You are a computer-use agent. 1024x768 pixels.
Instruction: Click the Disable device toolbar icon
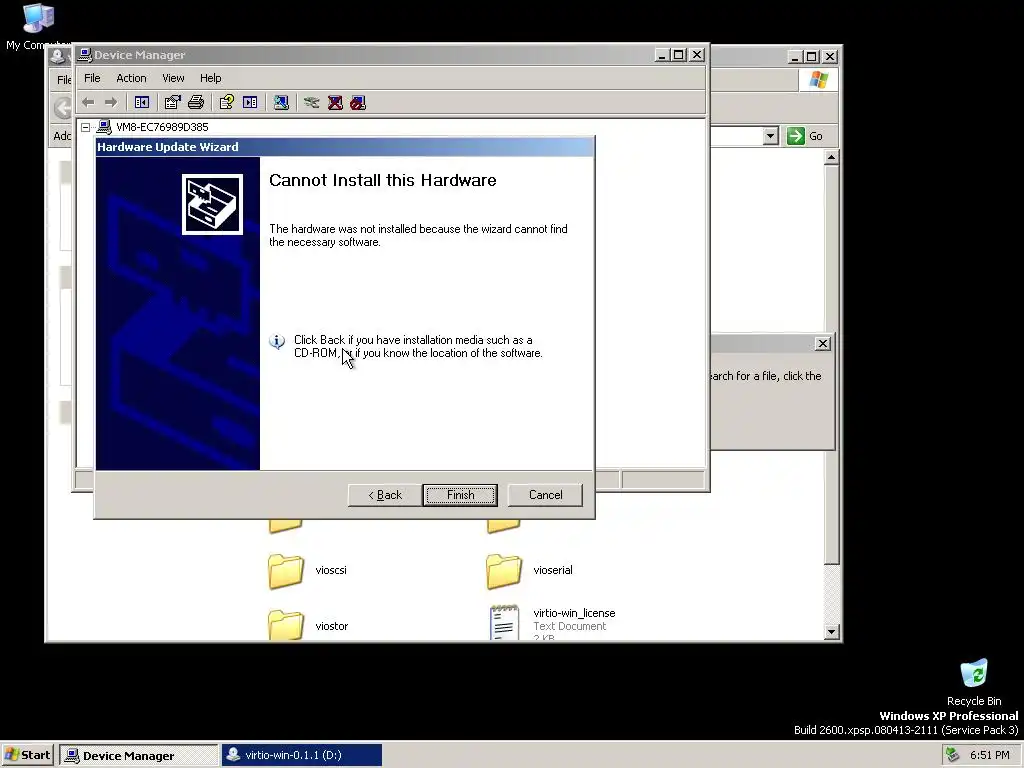pyautogui.click(x=358, y=103)
